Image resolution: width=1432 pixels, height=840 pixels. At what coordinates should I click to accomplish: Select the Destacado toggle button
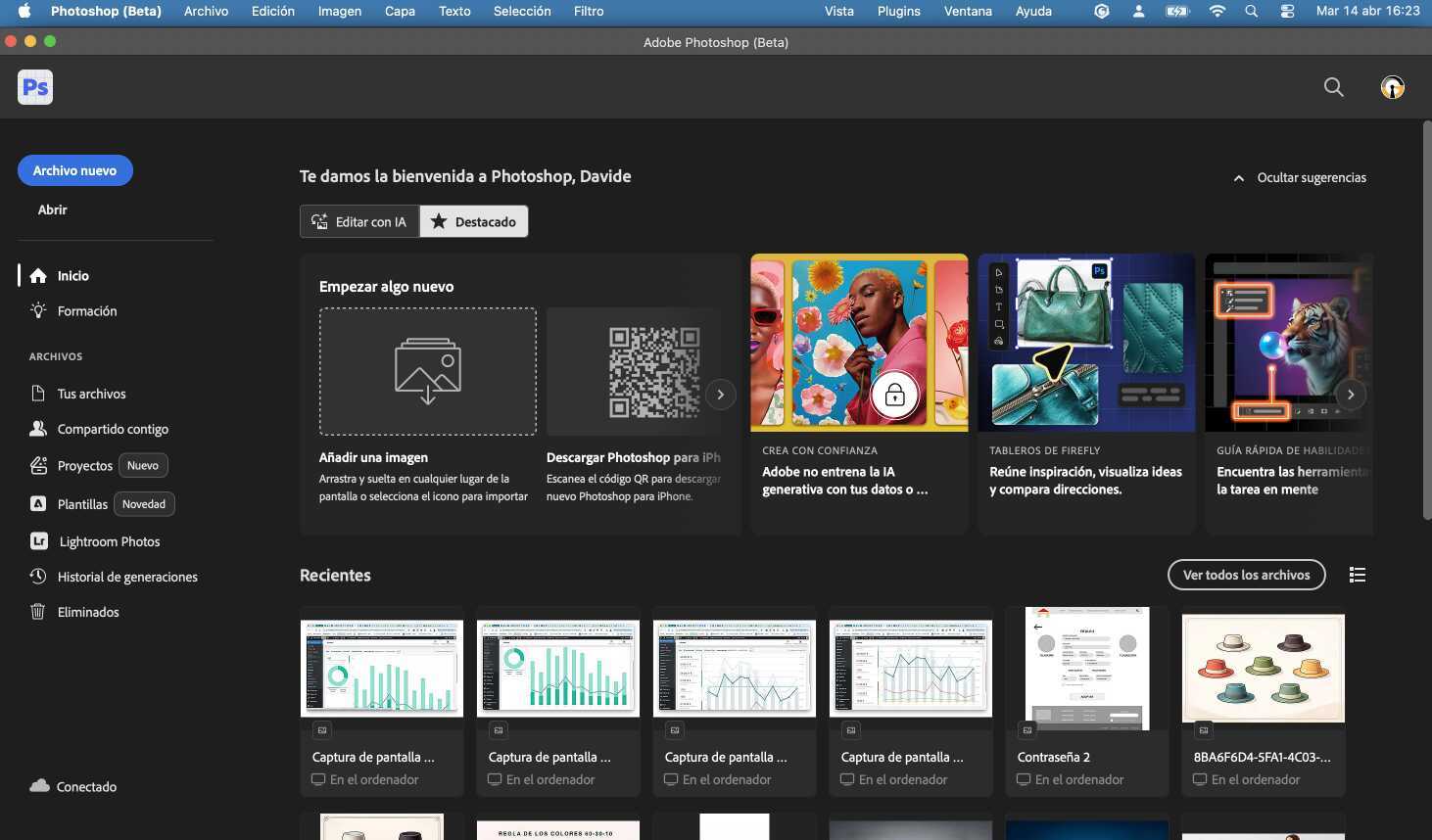(474, 221)
